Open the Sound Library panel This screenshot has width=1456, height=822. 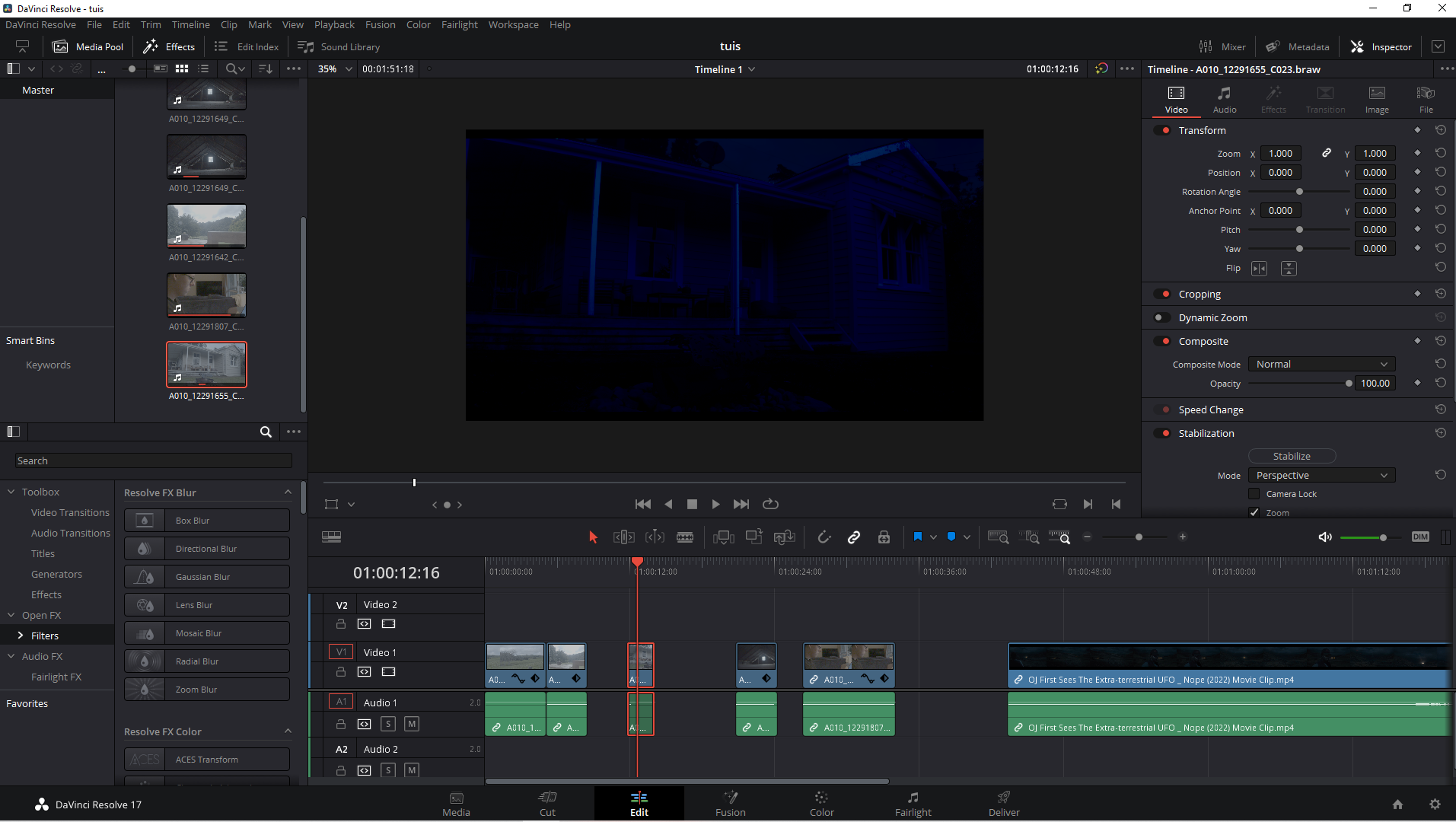click(339, 46)
